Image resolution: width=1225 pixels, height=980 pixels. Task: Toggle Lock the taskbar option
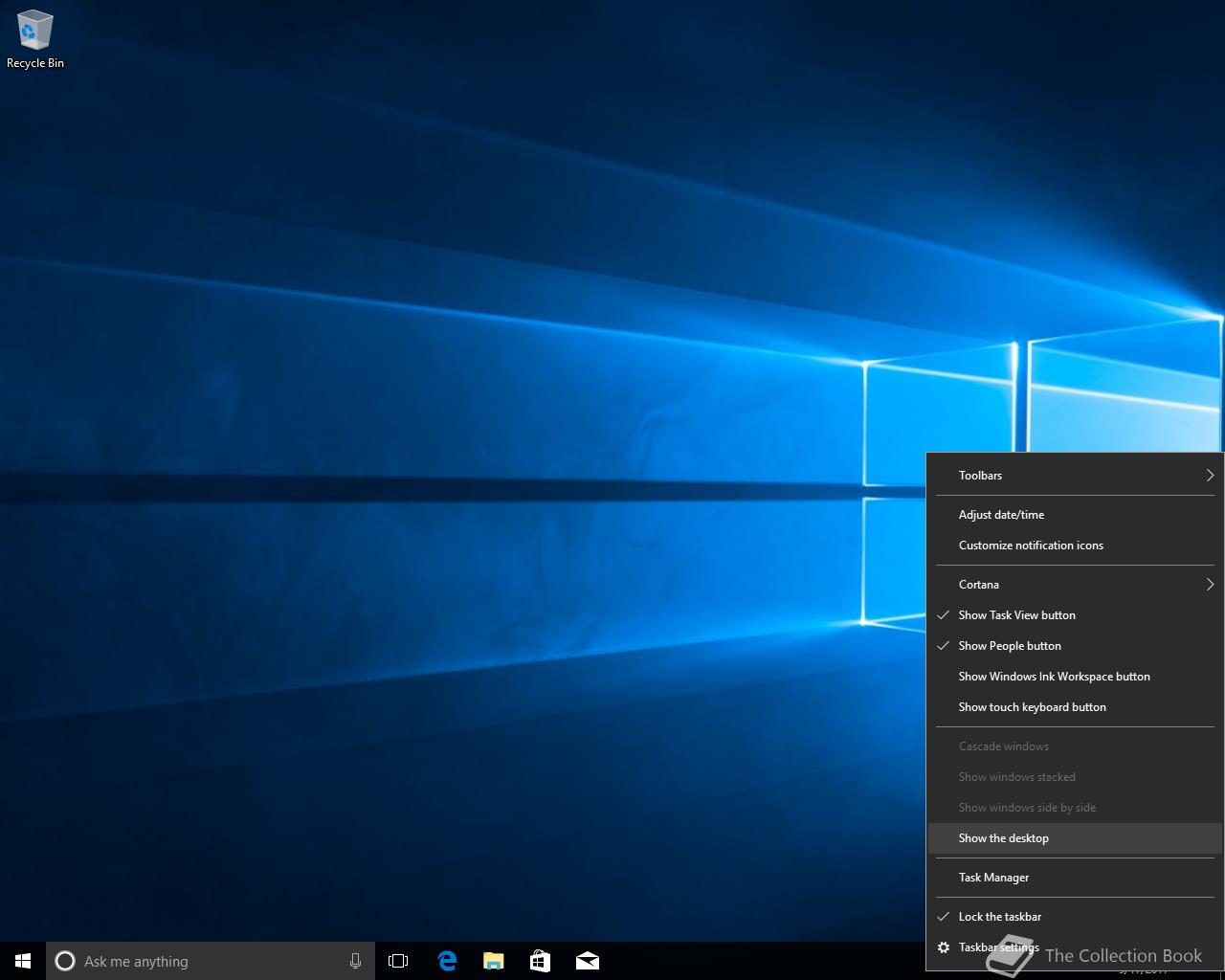coord(1075,917)
